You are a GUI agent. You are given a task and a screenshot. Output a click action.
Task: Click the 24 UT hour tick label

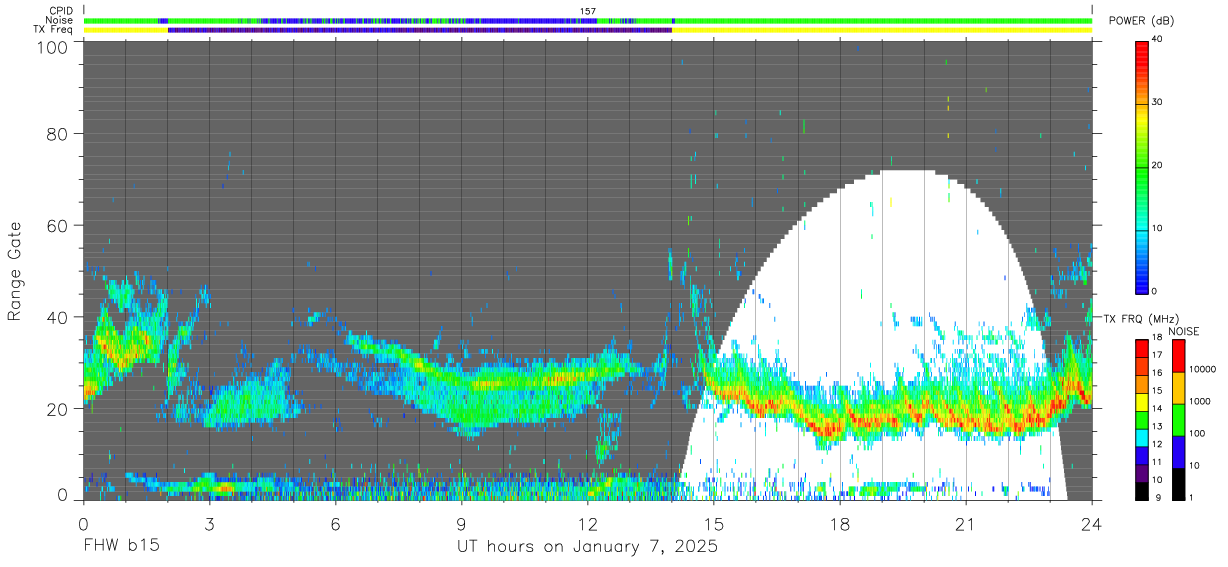[1091, 524]
